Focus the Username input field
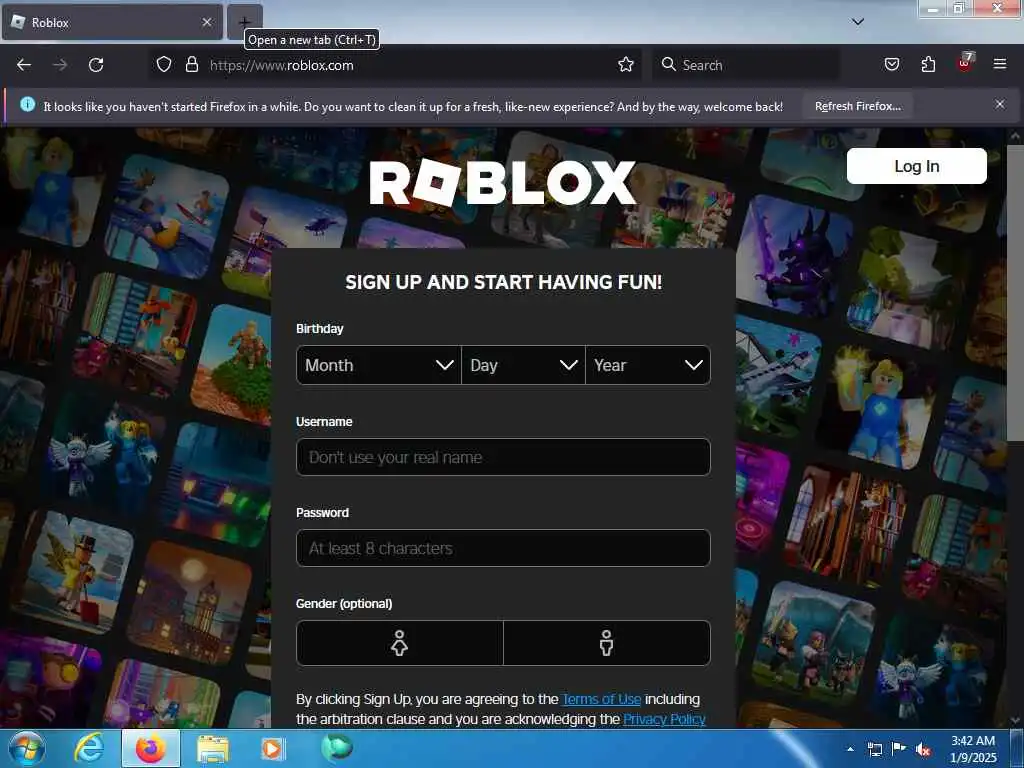 point(503,457)
